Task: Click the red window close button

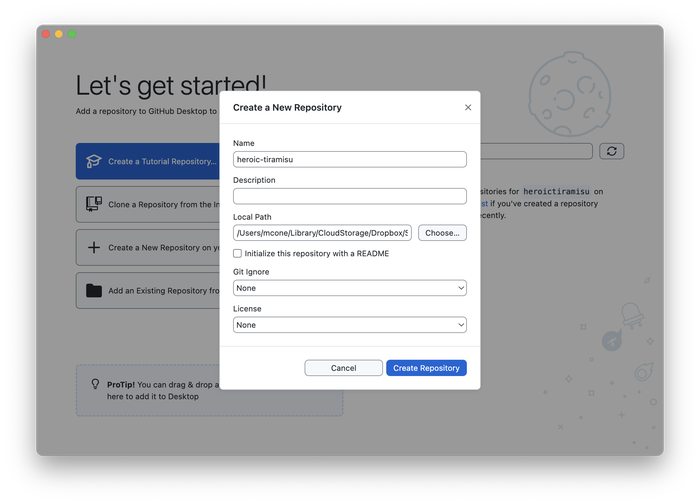Action: point(46,34)
